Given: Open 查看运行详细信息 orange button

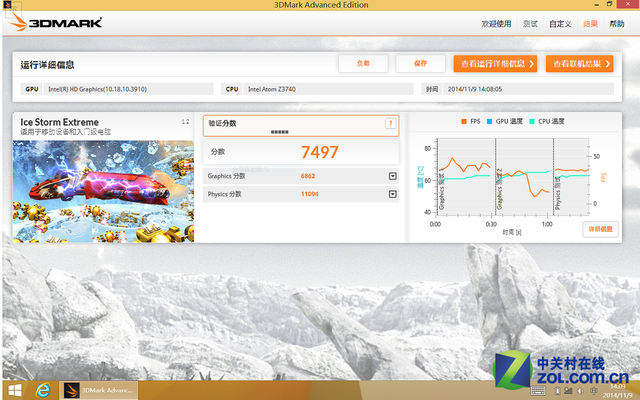Looking at the screenshot, I should click(495, 64).
